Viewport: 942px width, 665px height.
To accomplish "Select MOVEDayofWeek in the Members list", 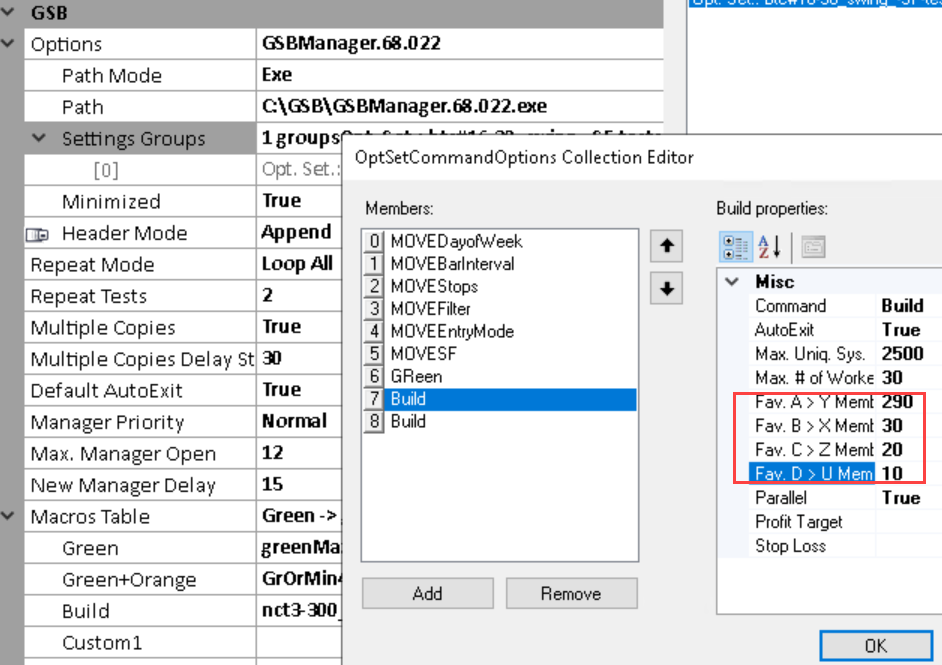I will [456, 241].
